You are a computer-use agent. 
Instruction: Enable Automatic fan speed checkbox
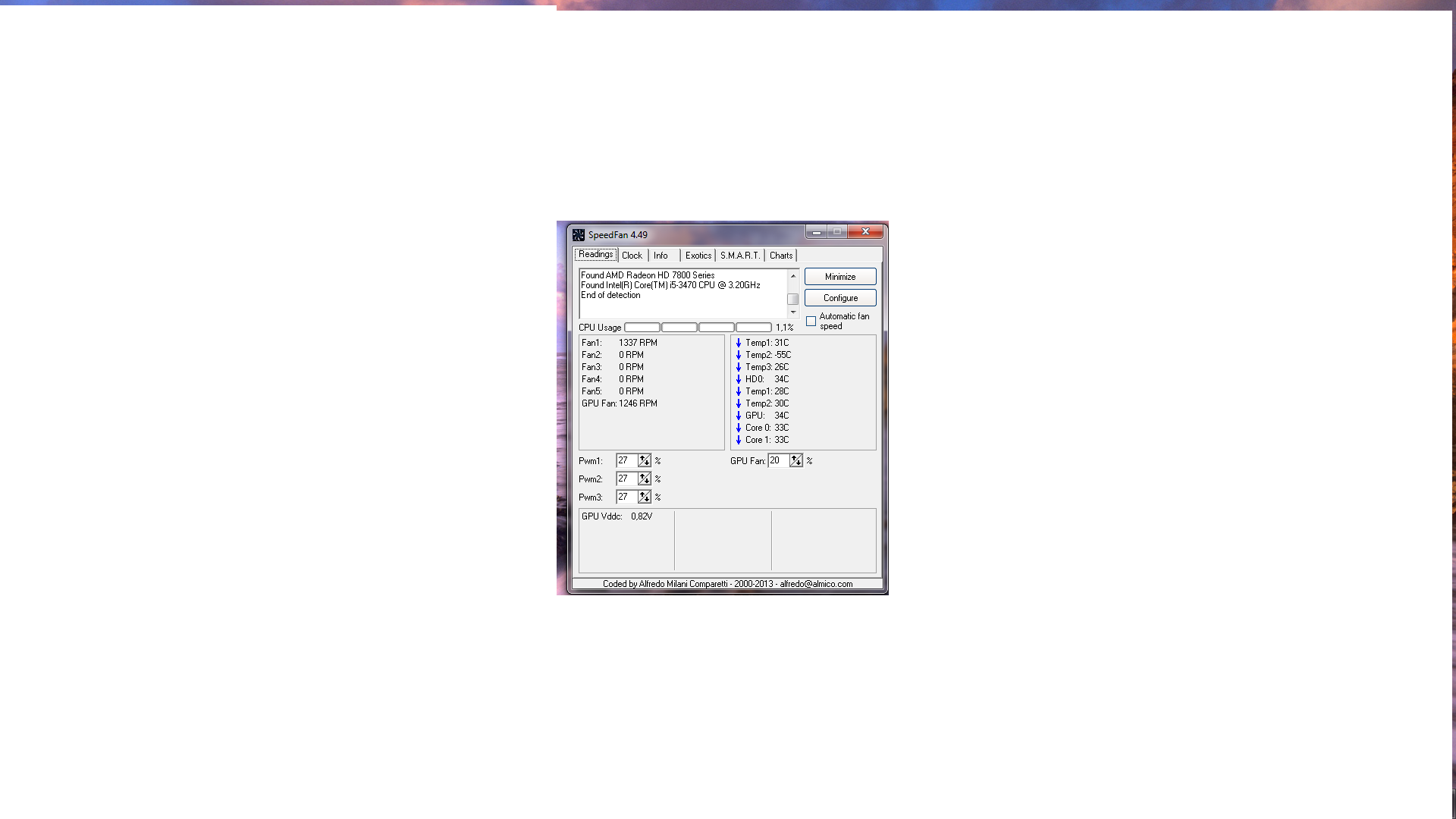click(x=811, y=322)
